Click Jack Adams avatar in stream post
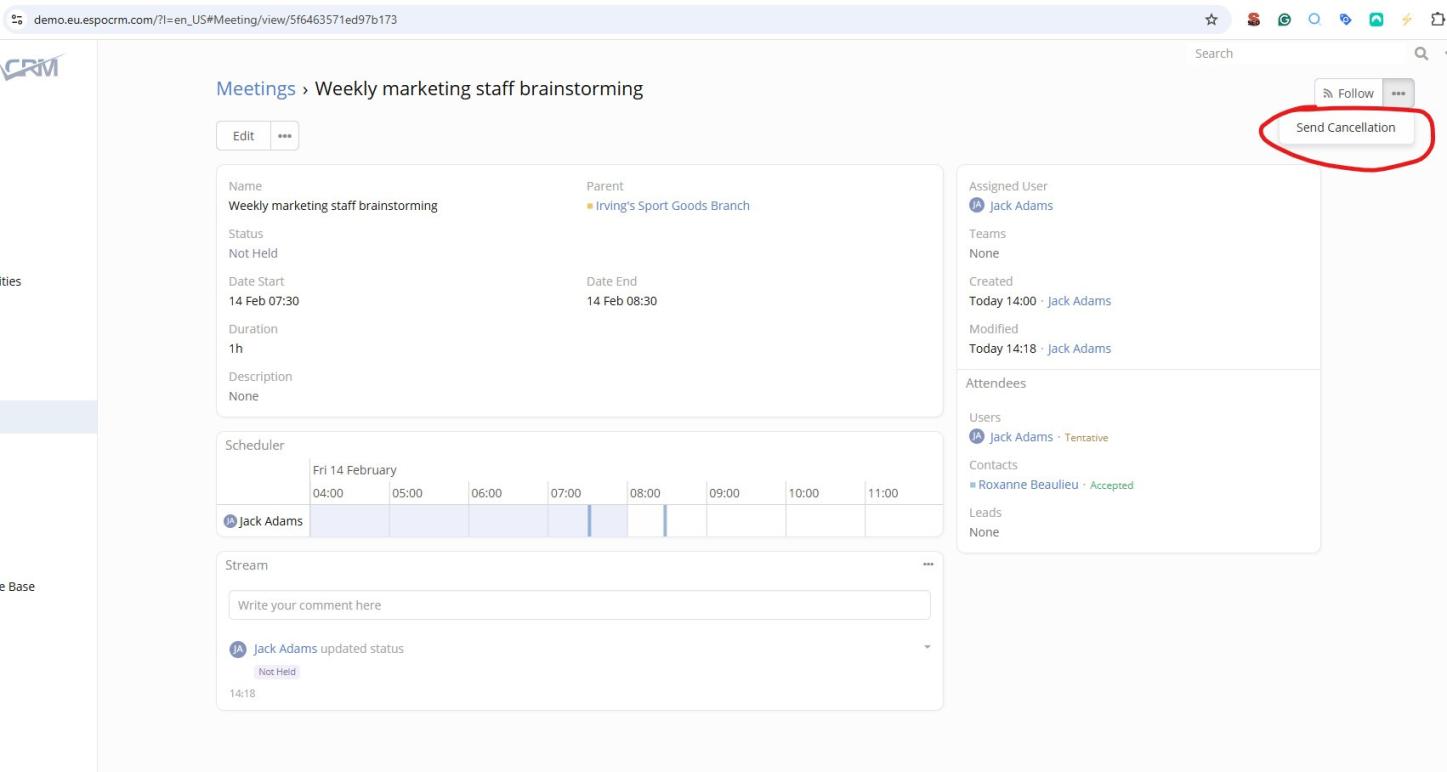The image size is (1447, 772). pyautogui.click(x=237, y=649)
